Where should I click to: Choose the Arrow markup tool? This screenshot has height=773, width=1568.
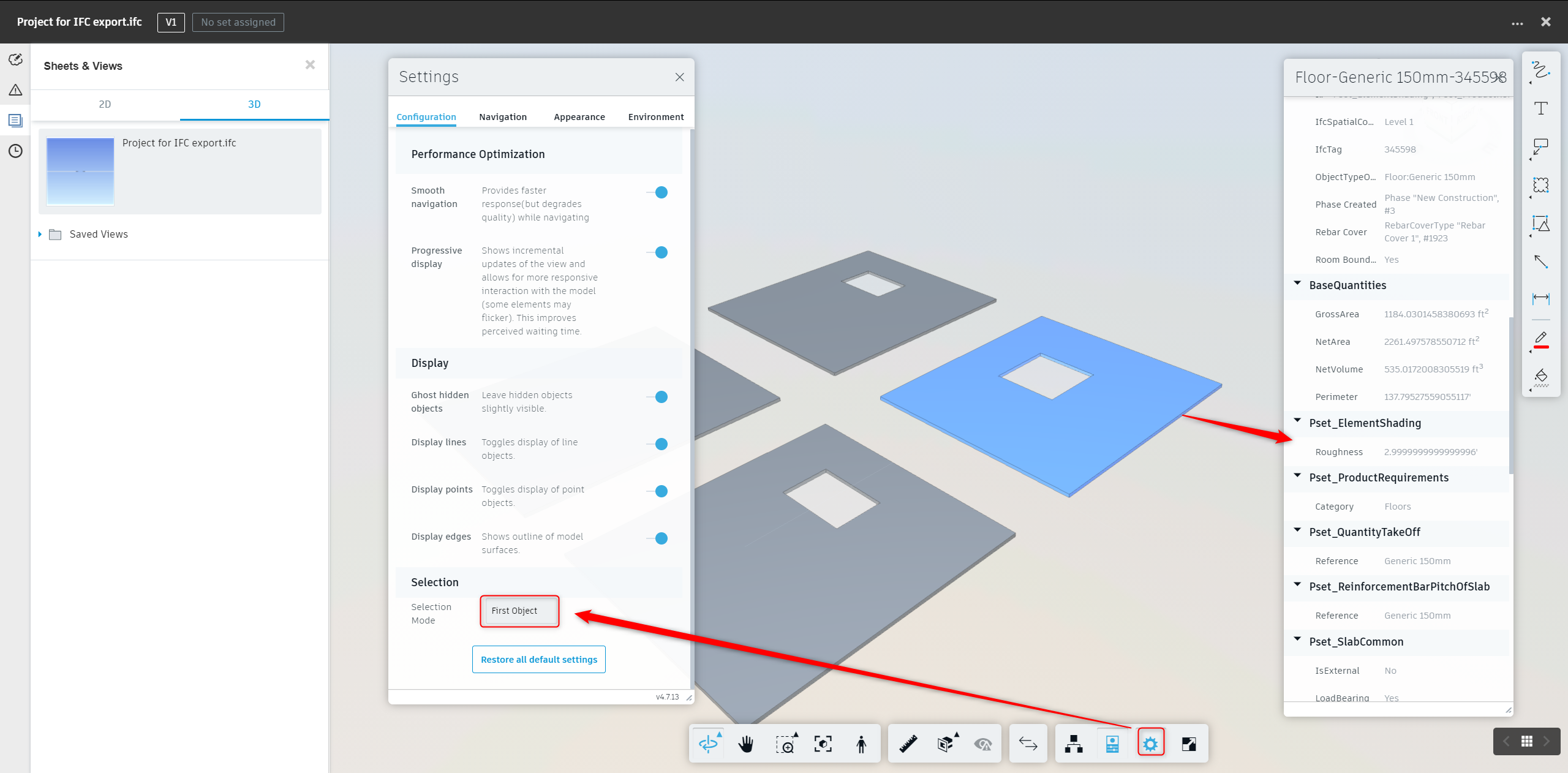[1541, 262]
